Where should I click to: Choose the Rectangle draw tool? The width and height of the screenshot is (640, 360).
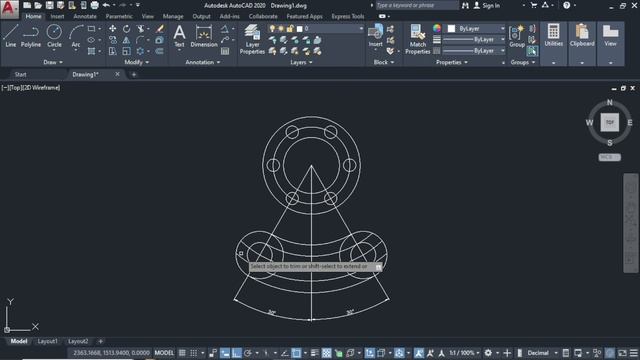pyautogui.click(x=91, y=29)
